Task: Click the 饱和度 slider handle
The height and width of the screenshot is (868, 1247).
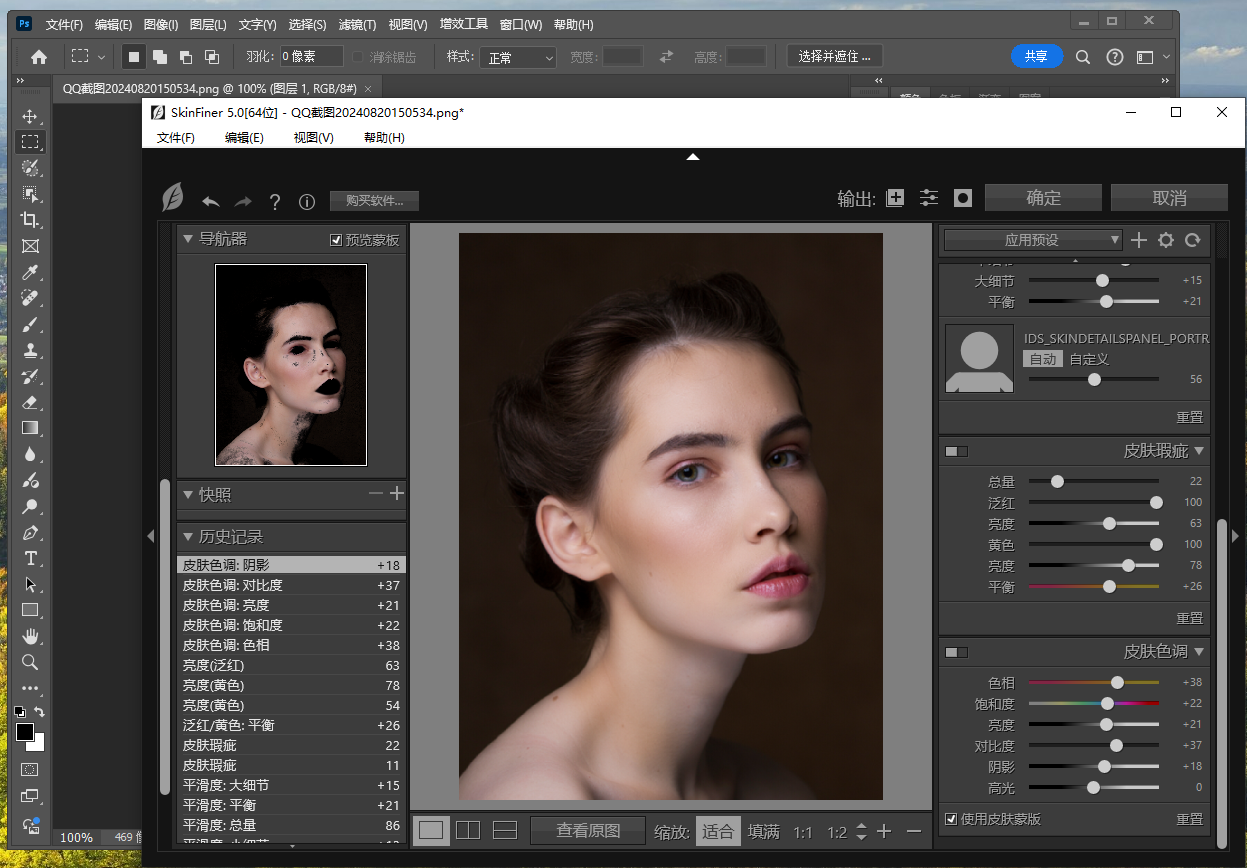Action: (x=1107, y=704)
